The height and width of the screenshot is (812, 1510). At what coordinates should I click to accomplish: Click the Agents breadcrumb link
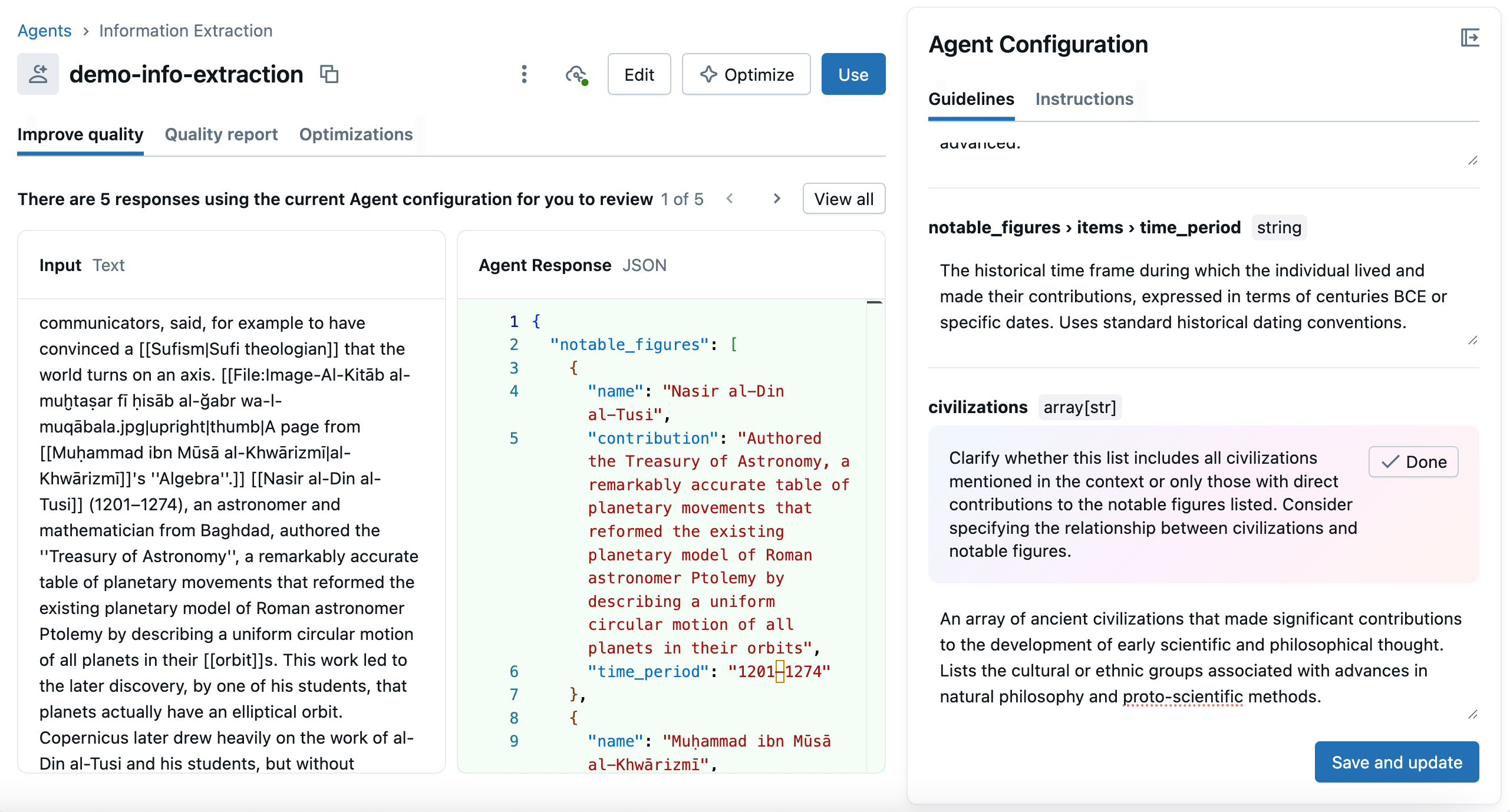(44, 31)
